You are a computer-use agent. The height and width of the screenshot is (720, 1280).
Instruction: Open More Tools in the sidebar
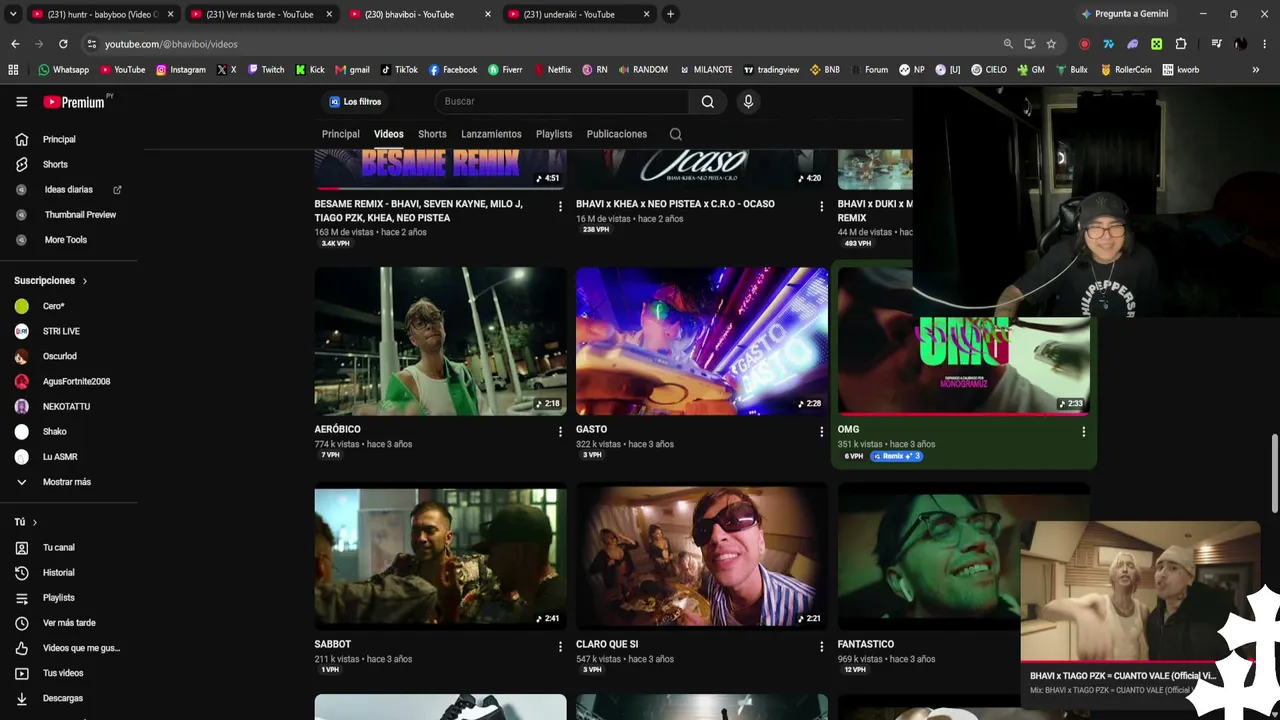65,240
